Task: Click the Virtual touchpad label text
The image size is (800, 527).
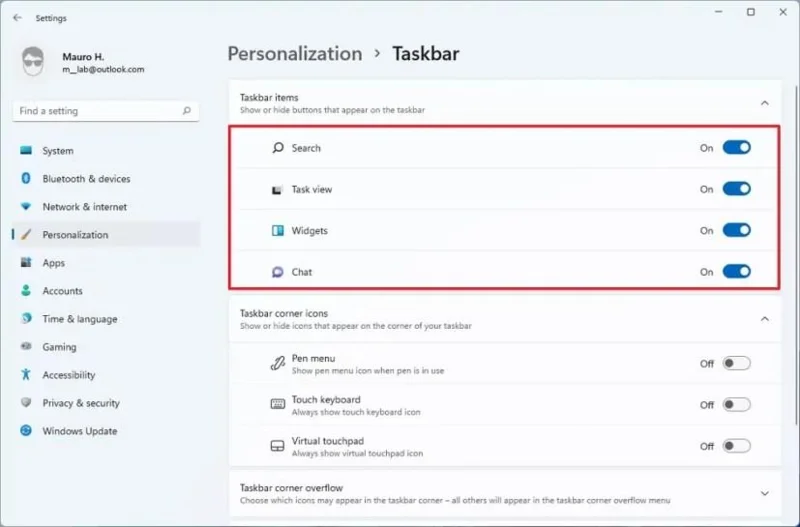Action: 328,441
